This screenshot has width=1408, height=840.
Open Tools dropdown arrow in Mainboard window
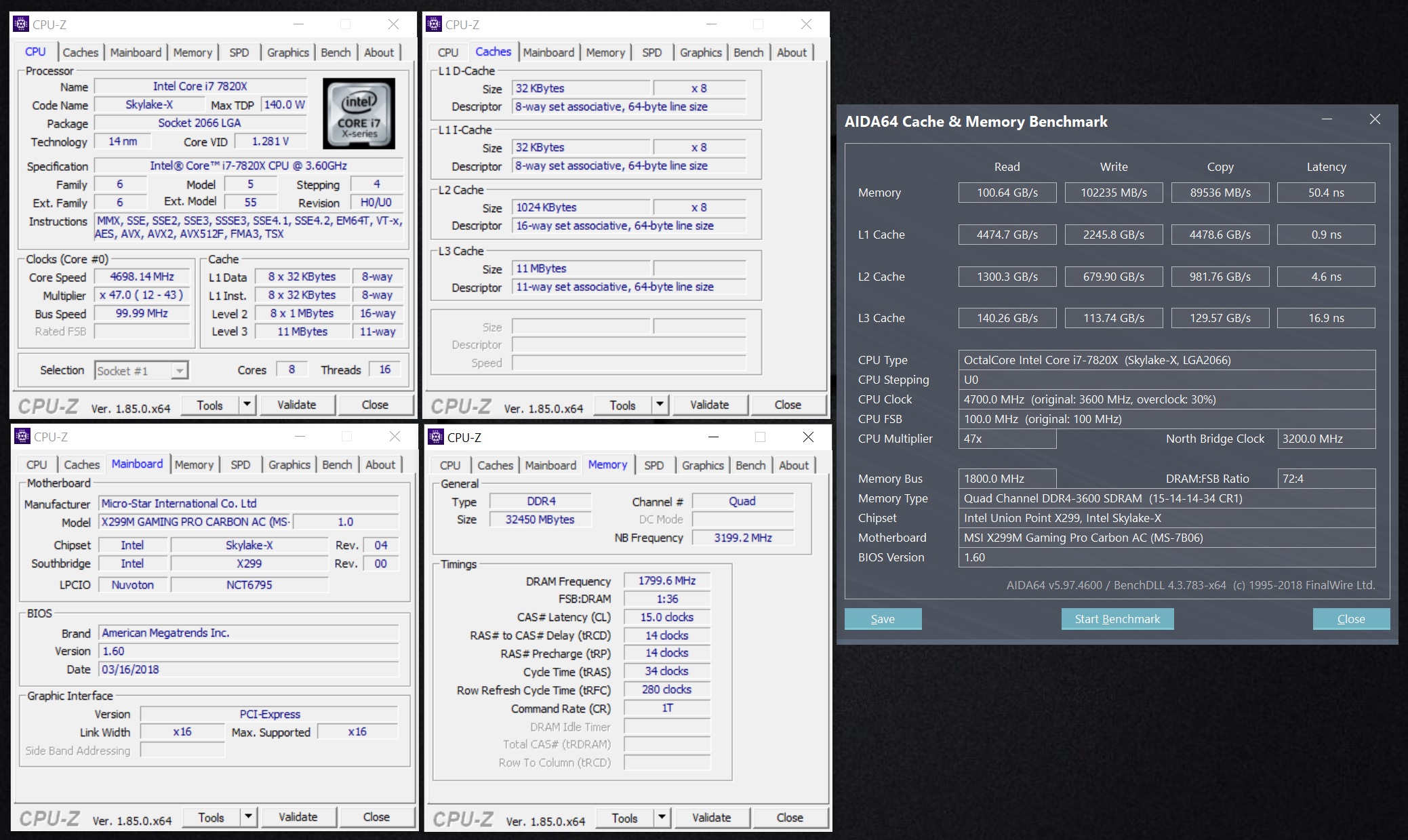(249, 816)
